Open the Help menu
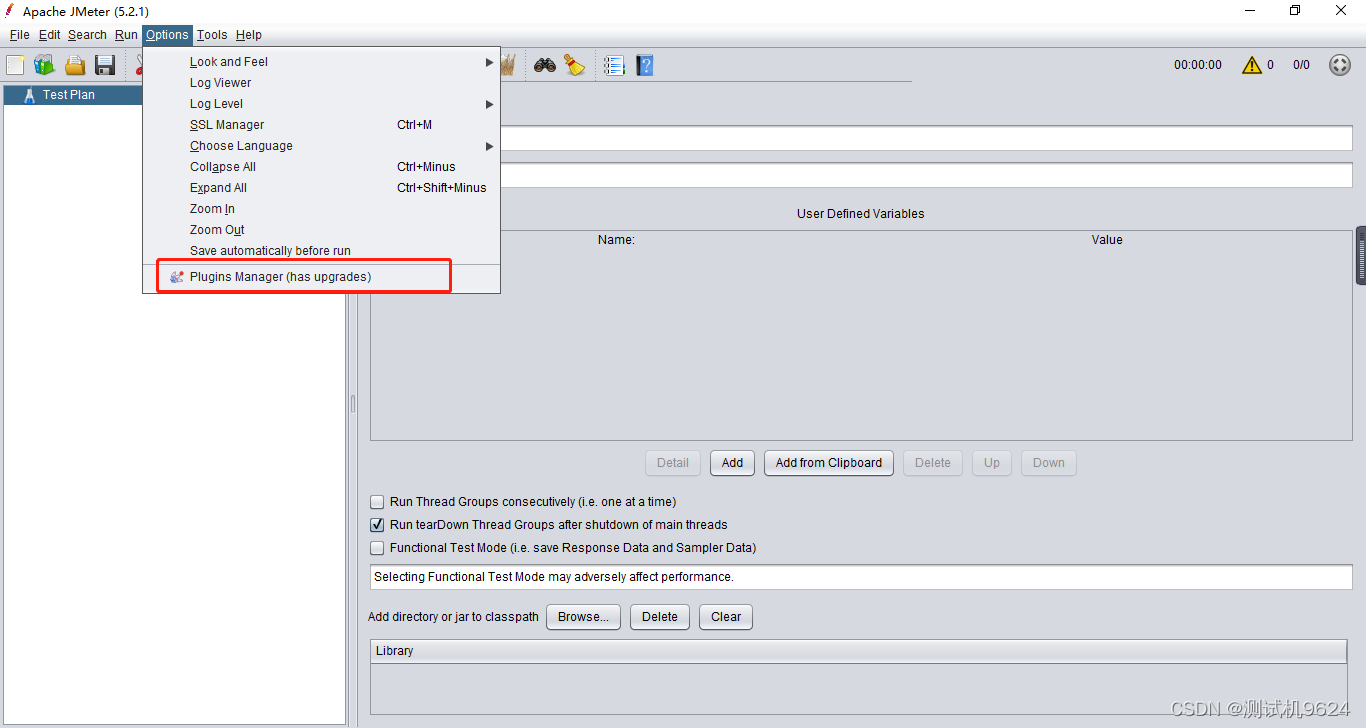Screen dimensions: 1366x728 coord(249,35)
